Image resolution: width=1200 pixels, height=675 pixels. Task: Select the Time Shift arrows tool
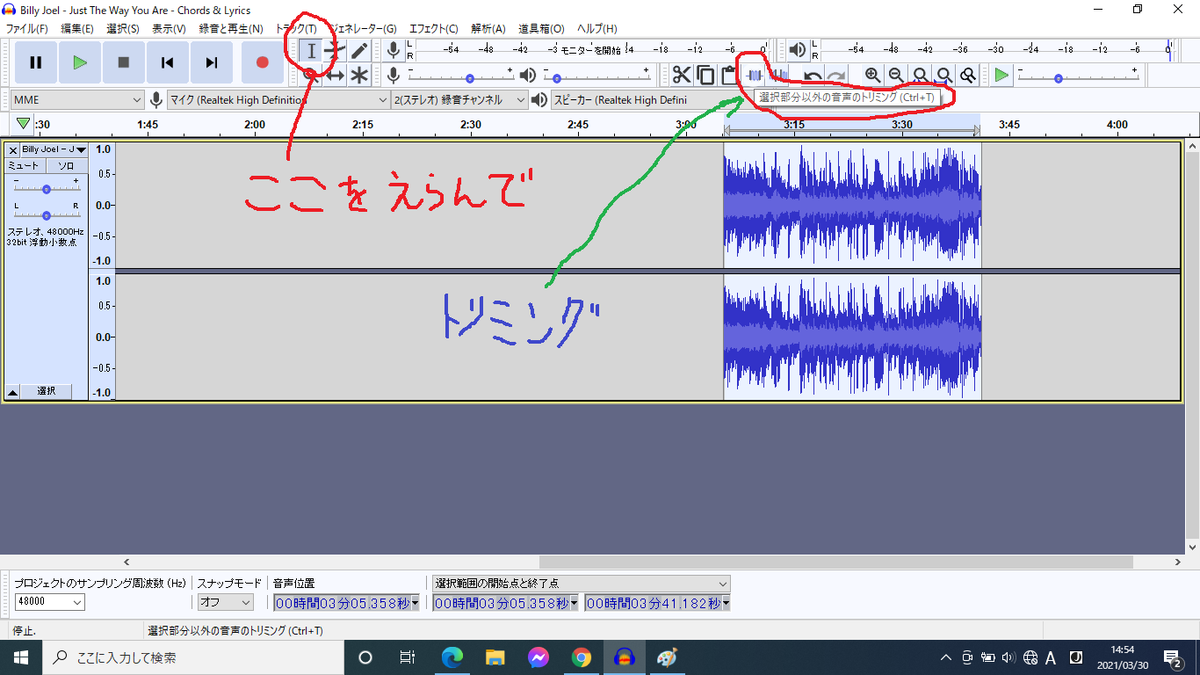[x=335, y=75]
